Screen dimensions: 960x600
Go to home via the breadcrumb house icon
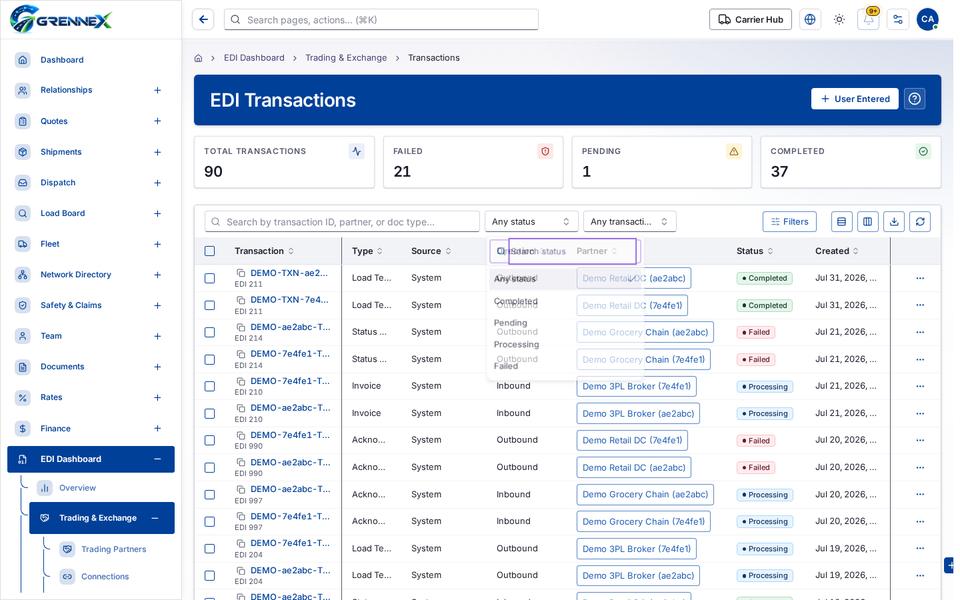pos(198,58)
